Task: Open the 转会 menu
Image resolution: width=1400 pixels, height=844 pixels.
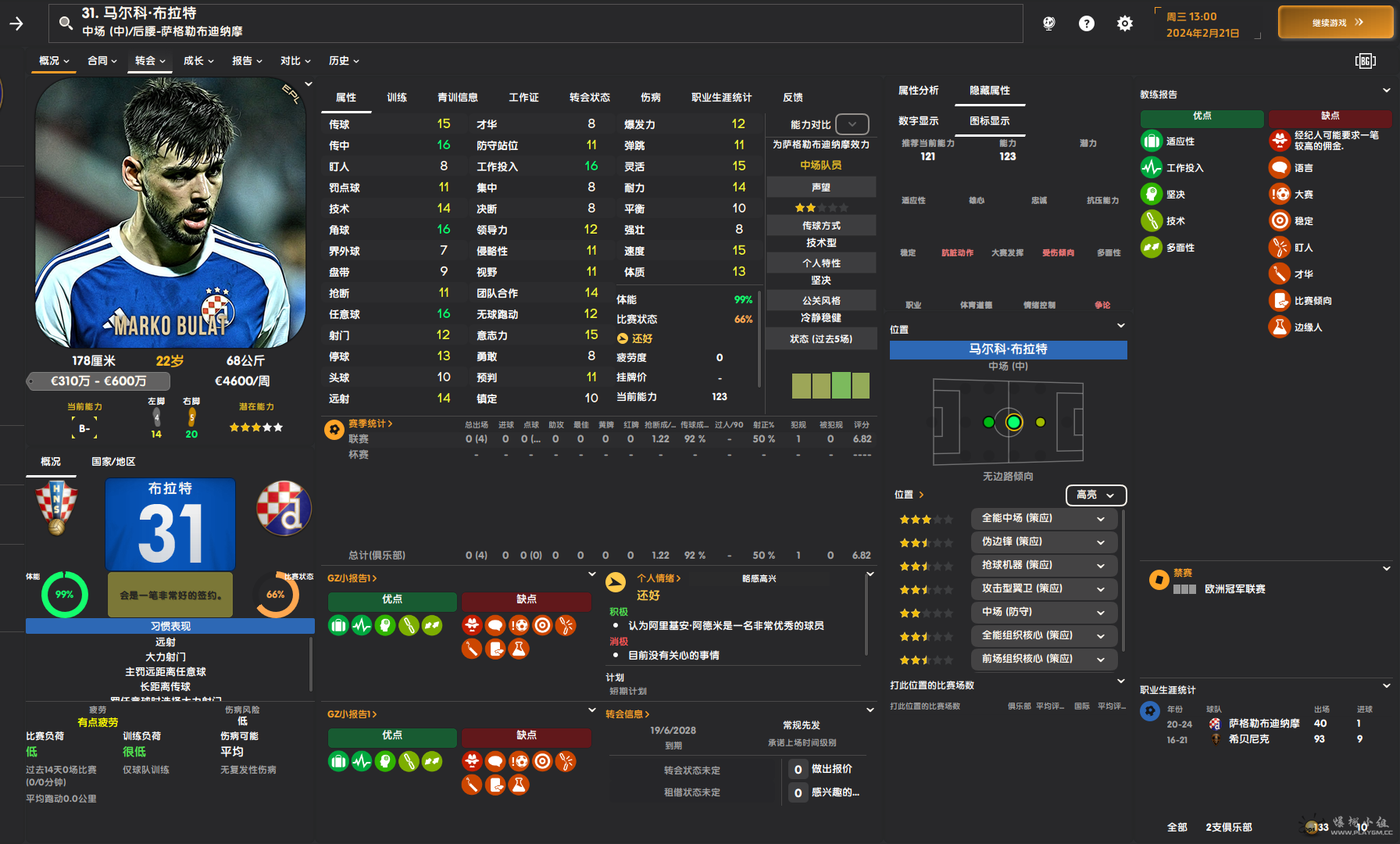Action: point(149,61)
